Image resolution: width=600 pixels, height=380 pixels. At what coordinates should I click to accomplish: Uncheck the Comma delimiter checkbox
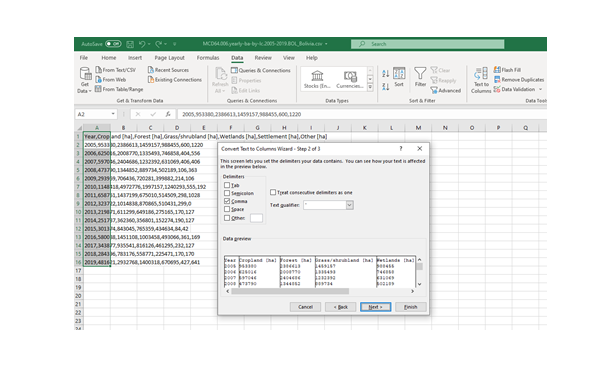(227, 201)
